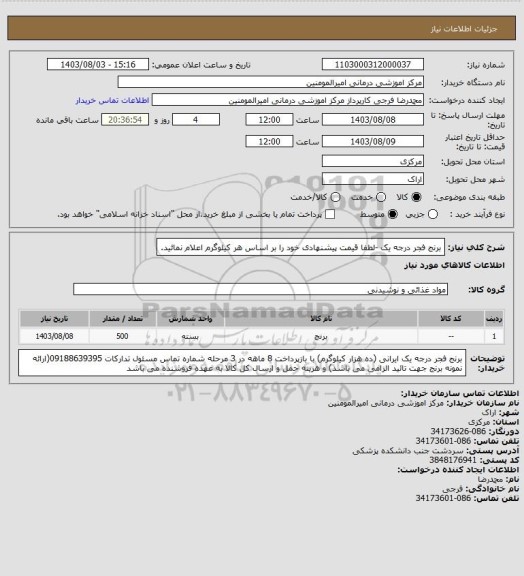Click the organization phone number after تلفن تماس under دورنگار
Screen dimensions: 524x576
coord(443,441)
